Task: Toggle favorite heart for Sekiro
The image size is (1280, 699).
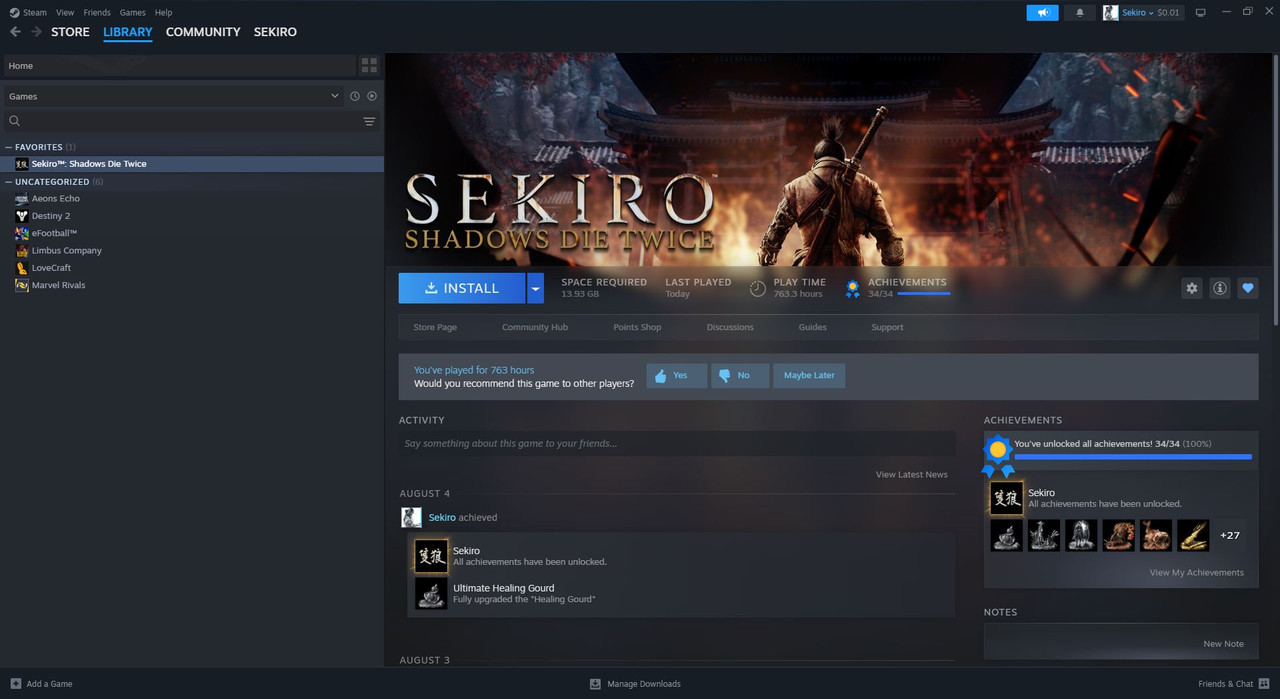Action: coord(1247,288)
